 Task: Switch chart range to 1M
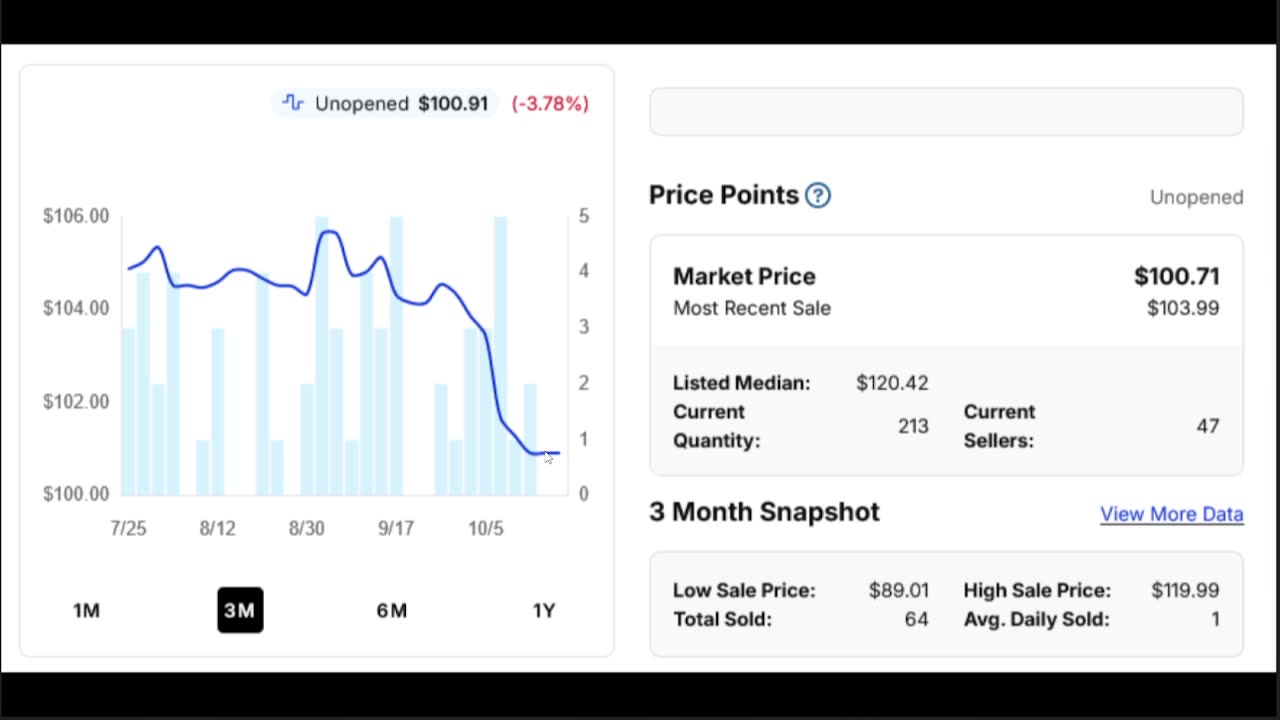pyautogui.click(x=86, y=610)
